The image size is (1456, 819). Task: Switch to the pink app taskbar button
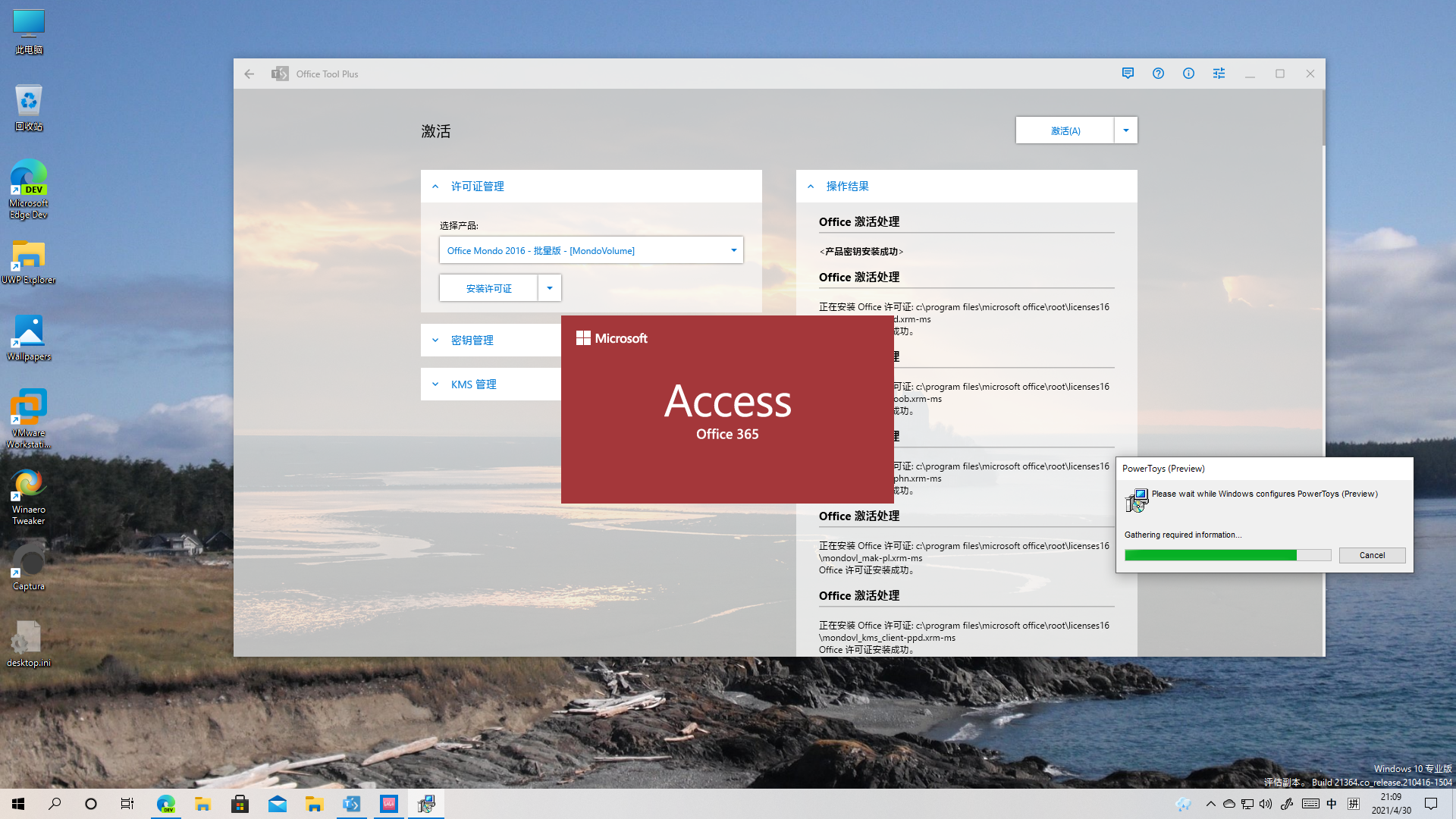[389, 804]
